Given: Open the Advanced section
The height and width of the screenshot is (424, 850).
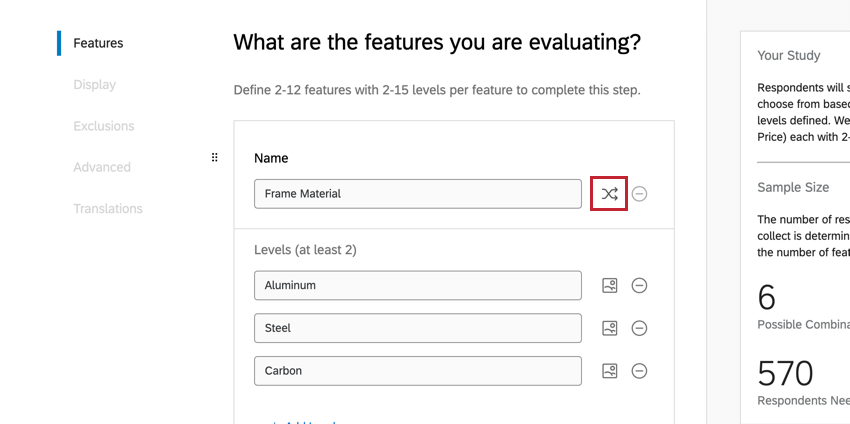Looking at the screenshot, I should [x=101, y=167].
